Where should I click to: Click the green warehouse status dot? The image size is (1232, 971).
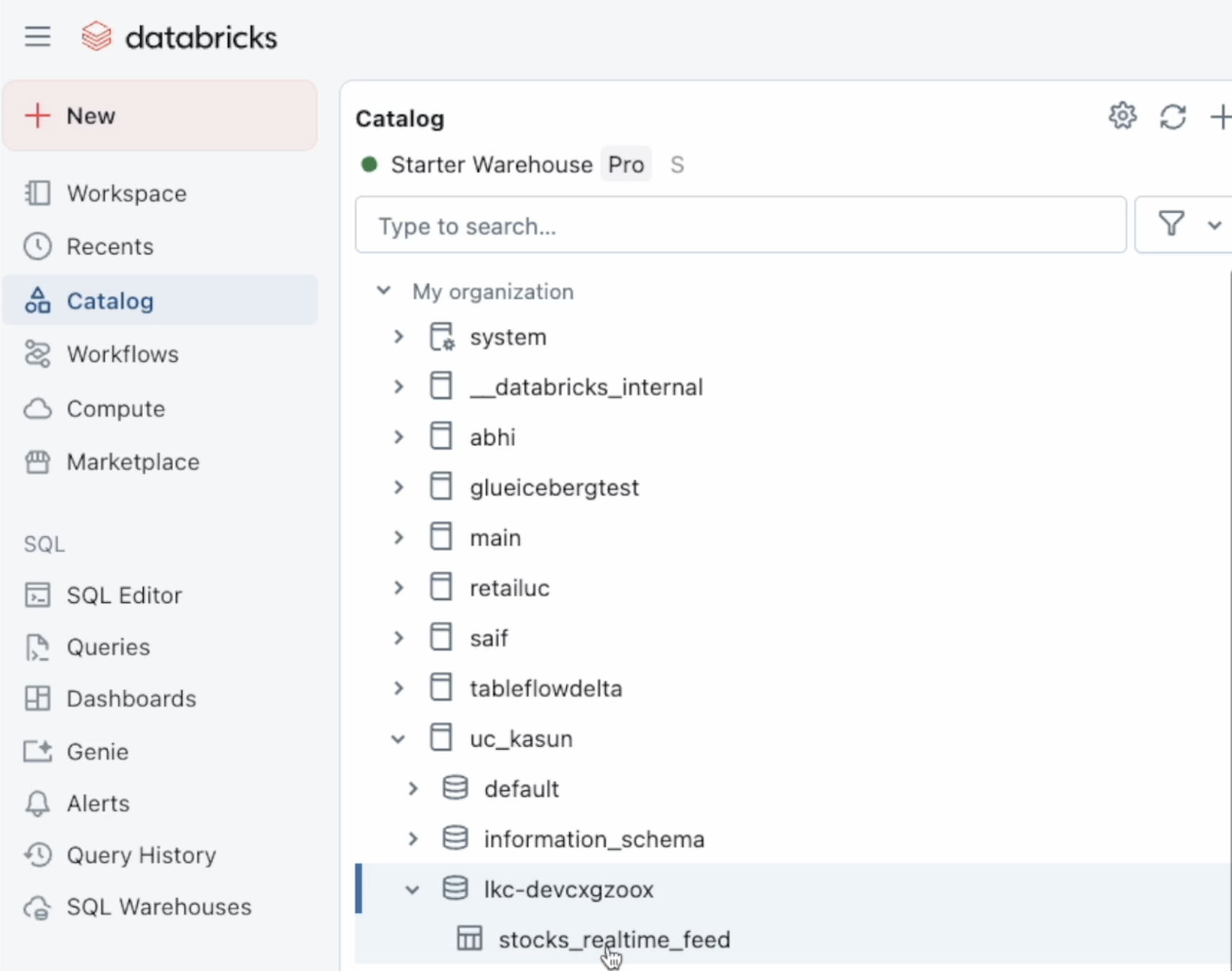(369, 164)
